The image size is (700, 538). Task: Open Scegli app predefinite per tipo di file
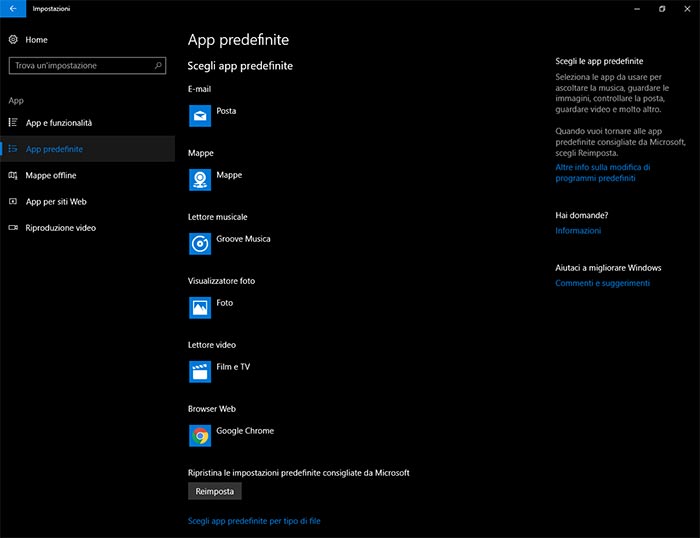point(254,521)
